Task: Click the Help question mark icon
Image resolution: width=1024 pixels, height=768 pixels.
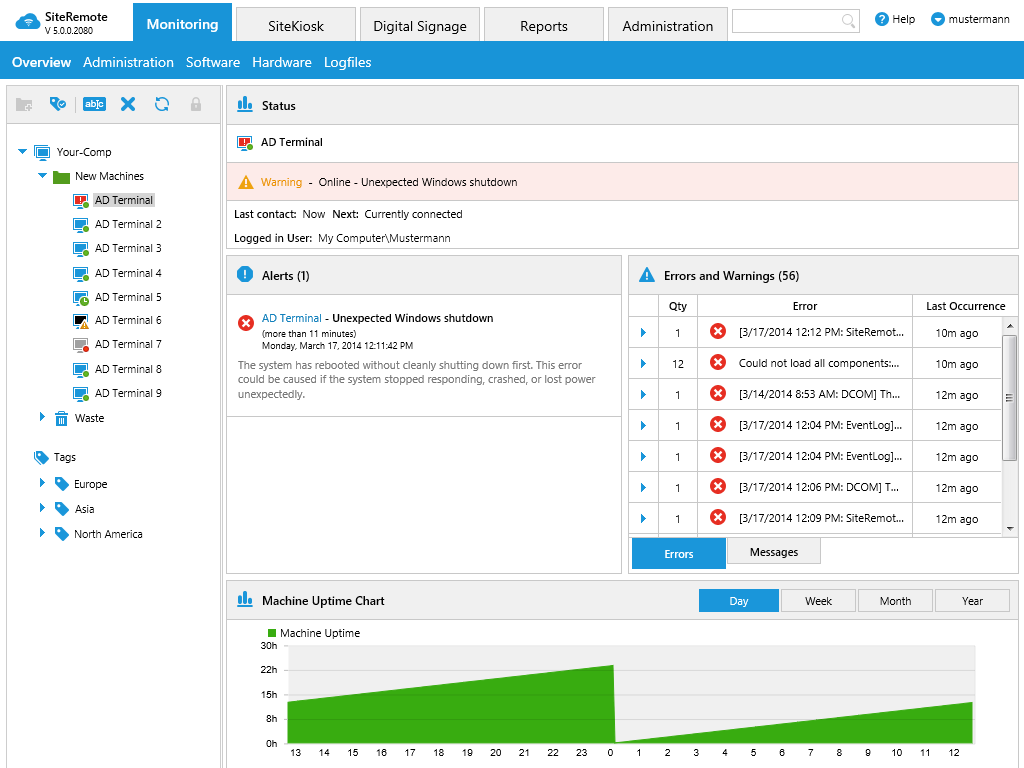Action: [882, 19]
